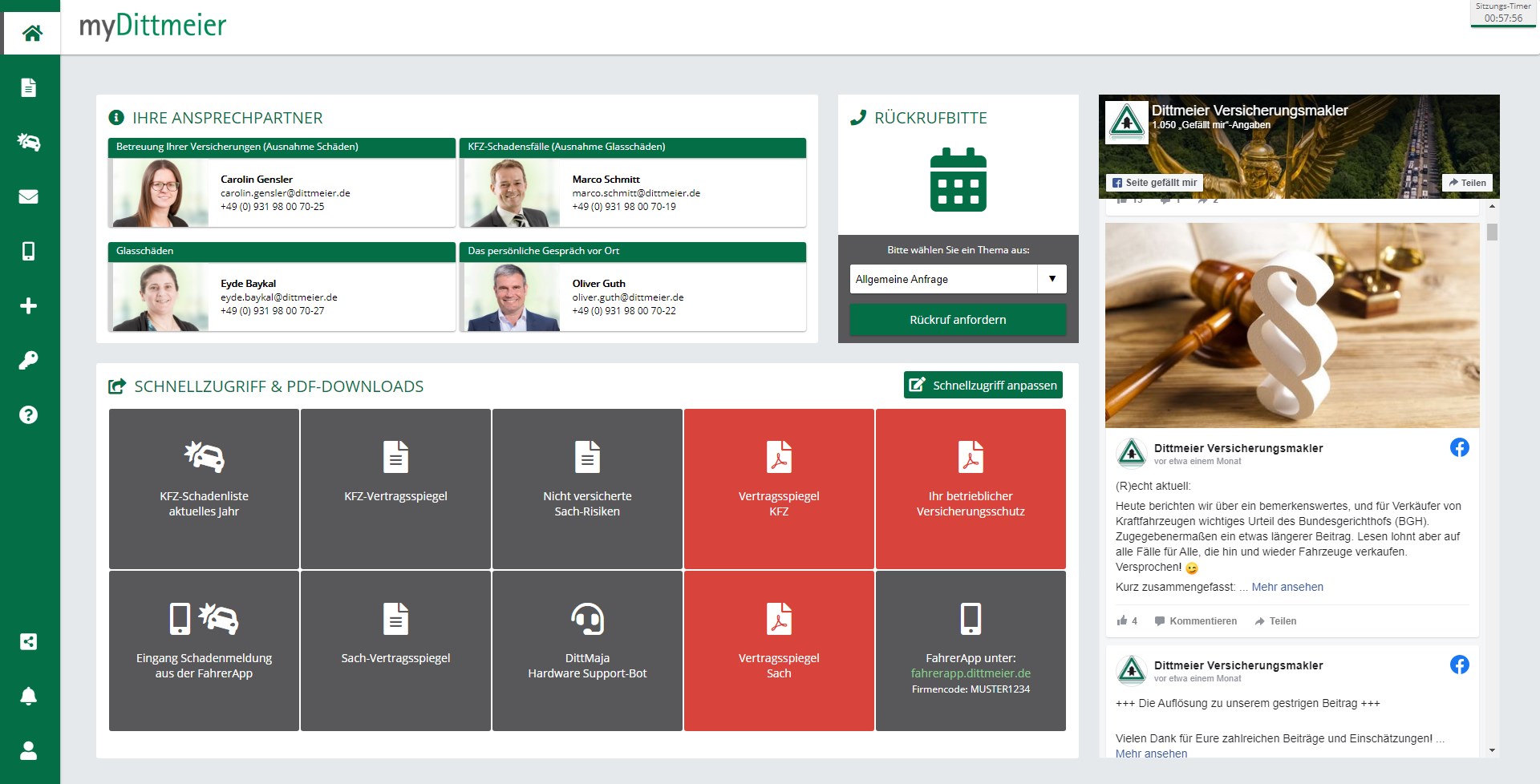Open Eingang Schadenmeldung aus der FahrerApp tile
This screenshot has width=1540, height=784.
click(x=204, y=651)
